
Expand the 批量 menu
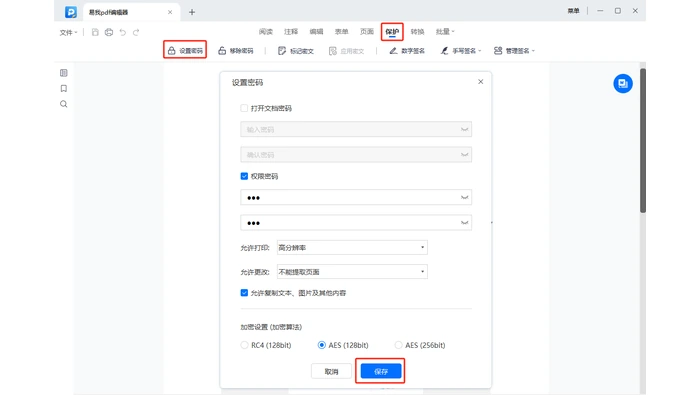445,31
